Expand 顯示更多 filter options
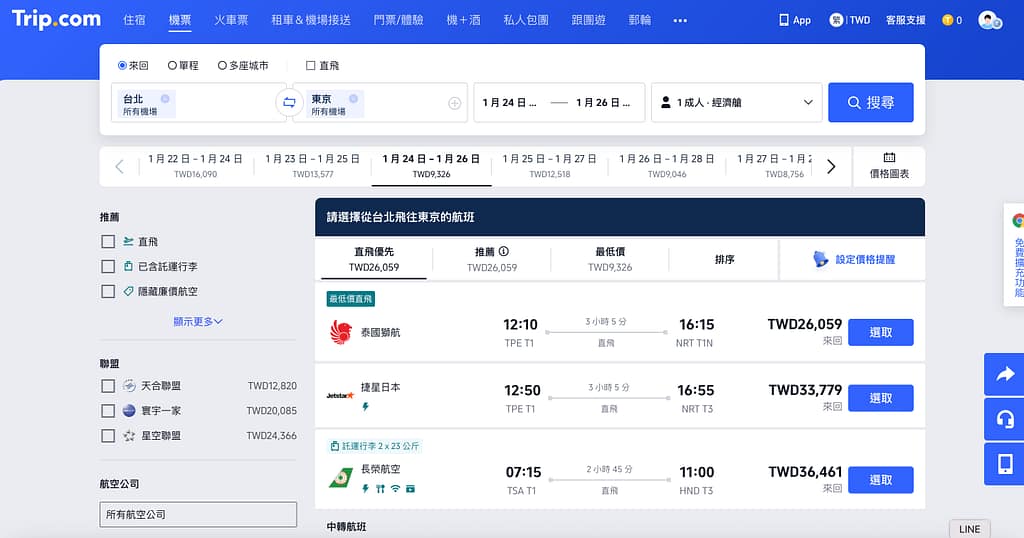The image size is (1024, 538). coord(198,321)
